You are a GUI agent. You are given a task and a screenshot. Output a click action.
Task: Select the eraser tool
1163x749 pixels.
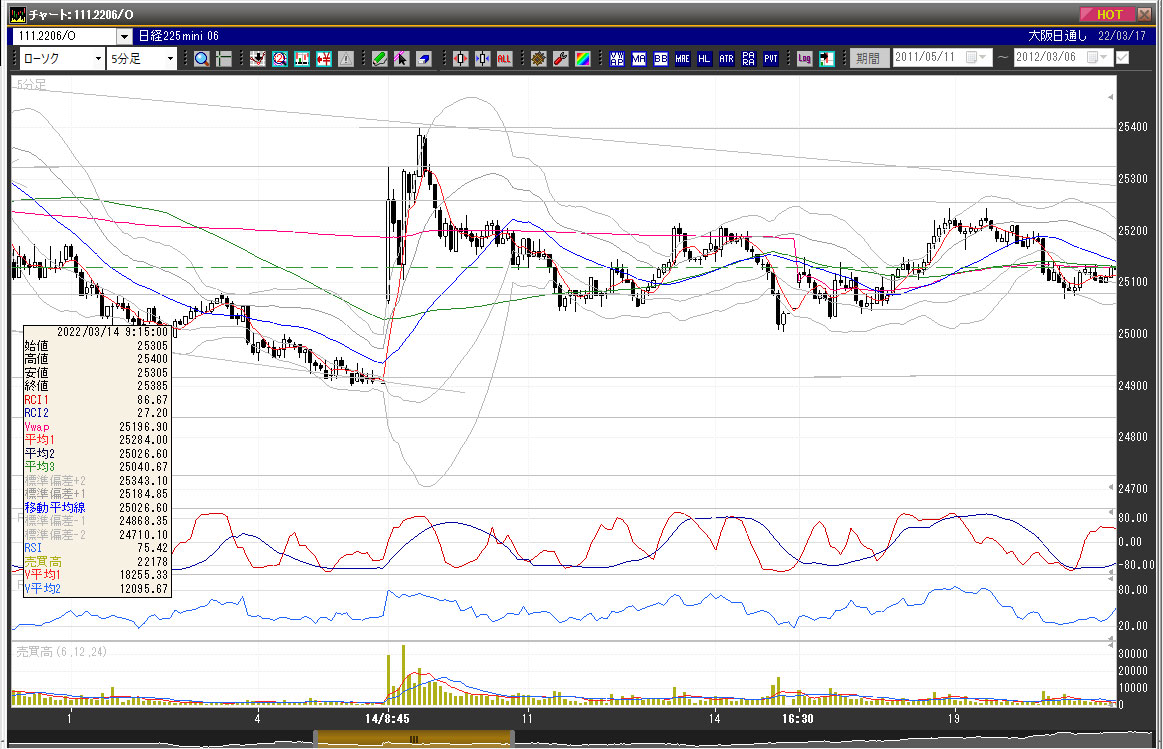click(x=424, y=59)
